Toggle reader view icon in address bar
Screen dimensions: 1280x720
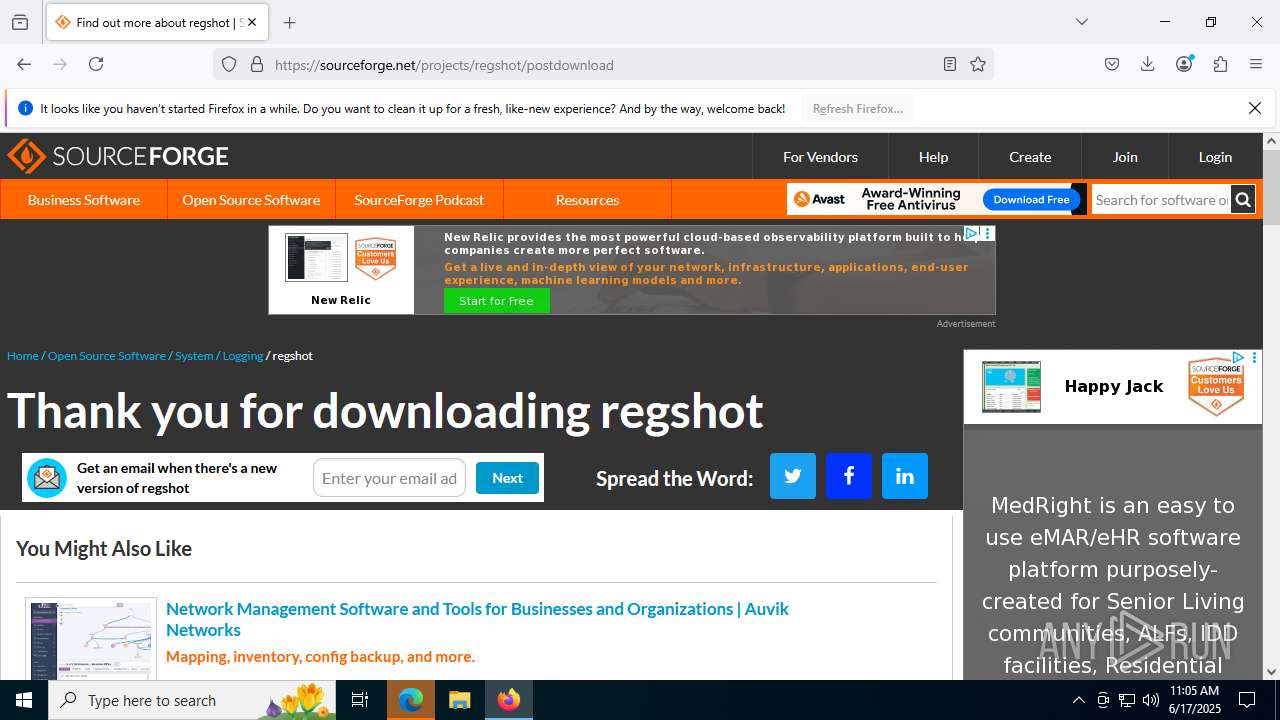[950, 65]
